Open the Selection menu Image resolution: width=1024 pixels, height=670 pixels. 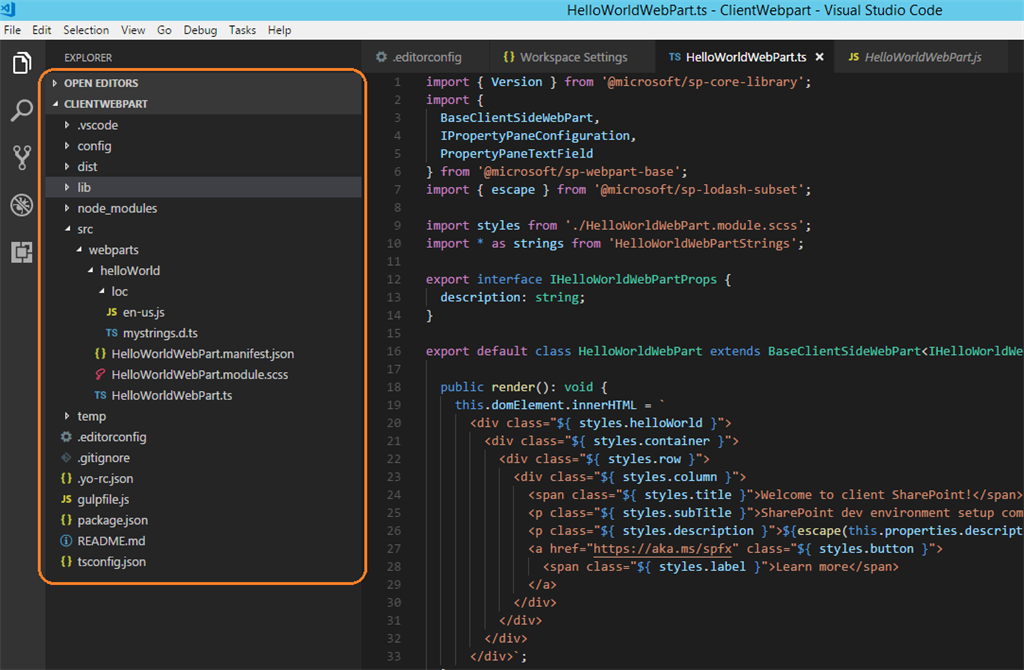[86, 30]
